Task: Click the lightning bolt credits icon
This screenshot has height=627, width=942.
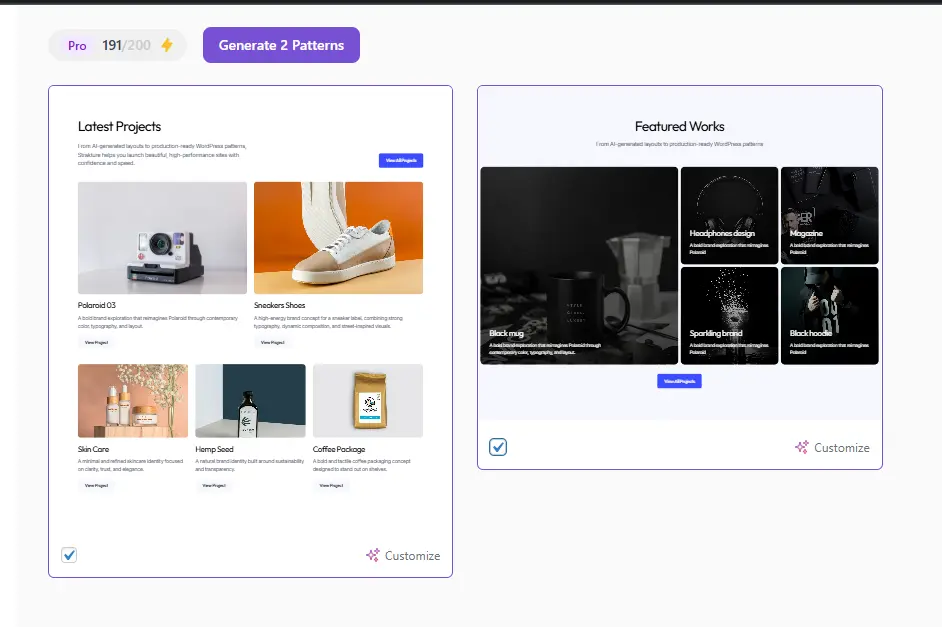Action: 167,45
